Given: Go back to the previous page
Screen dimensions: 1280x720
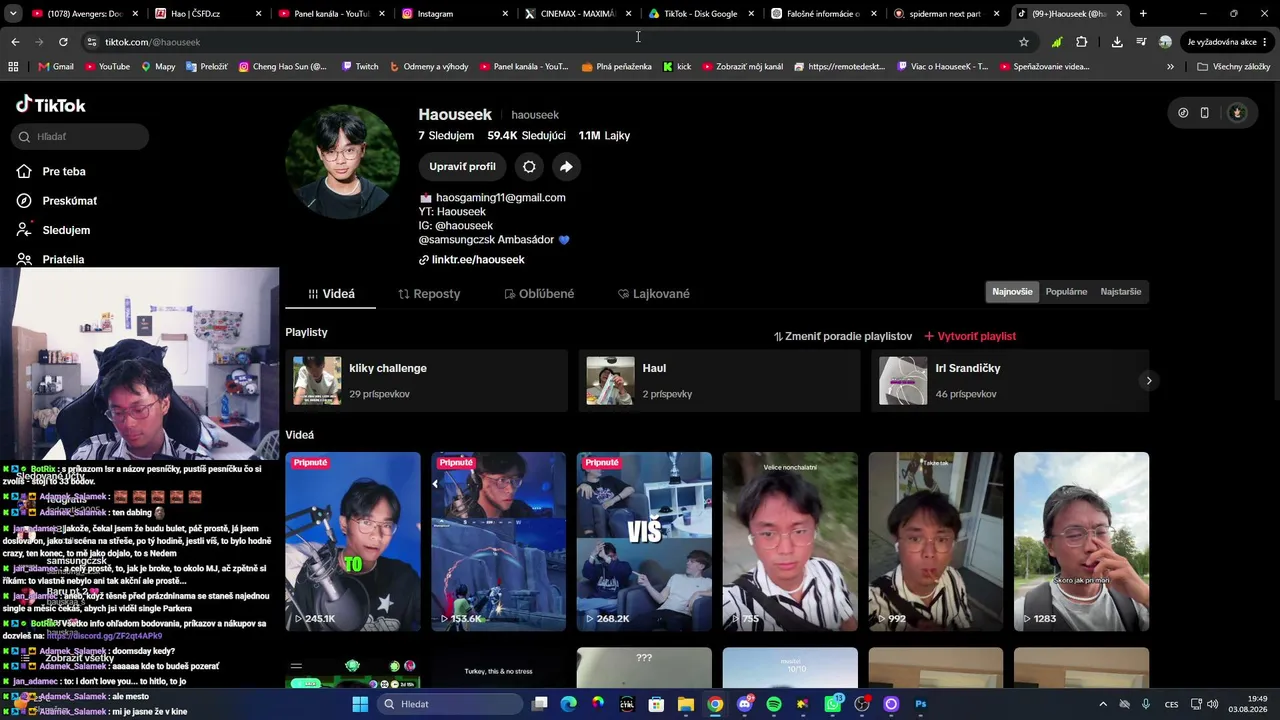Looking at the screenshot, I should point(15,42).
